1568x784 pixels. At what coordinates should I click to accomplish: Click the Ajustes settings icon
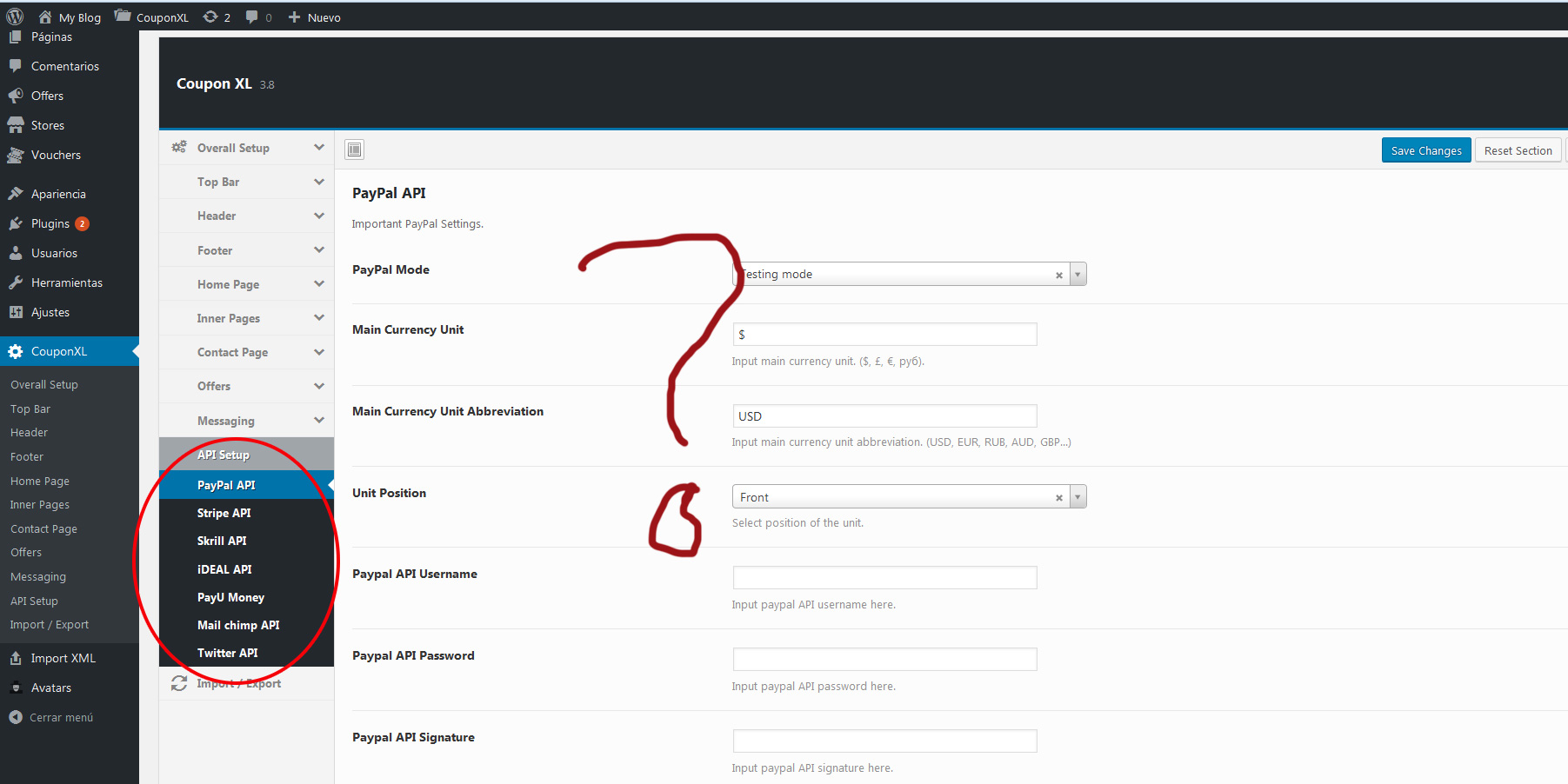pos(16,312)
